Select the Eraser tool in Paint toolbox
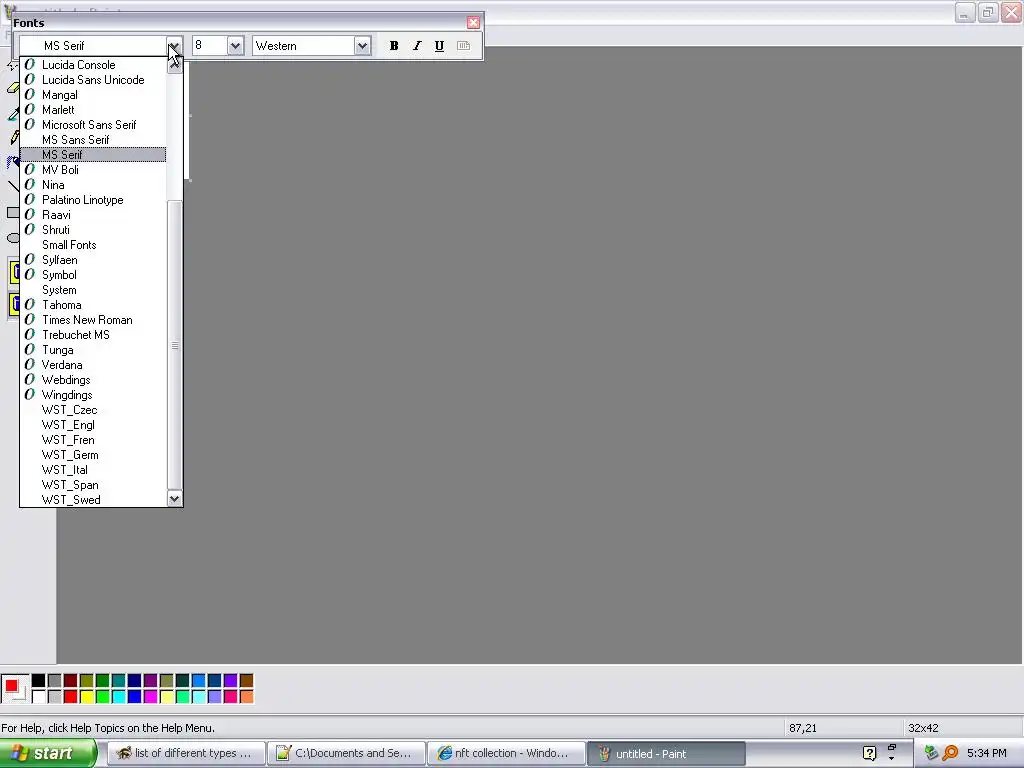 (13, 88)
